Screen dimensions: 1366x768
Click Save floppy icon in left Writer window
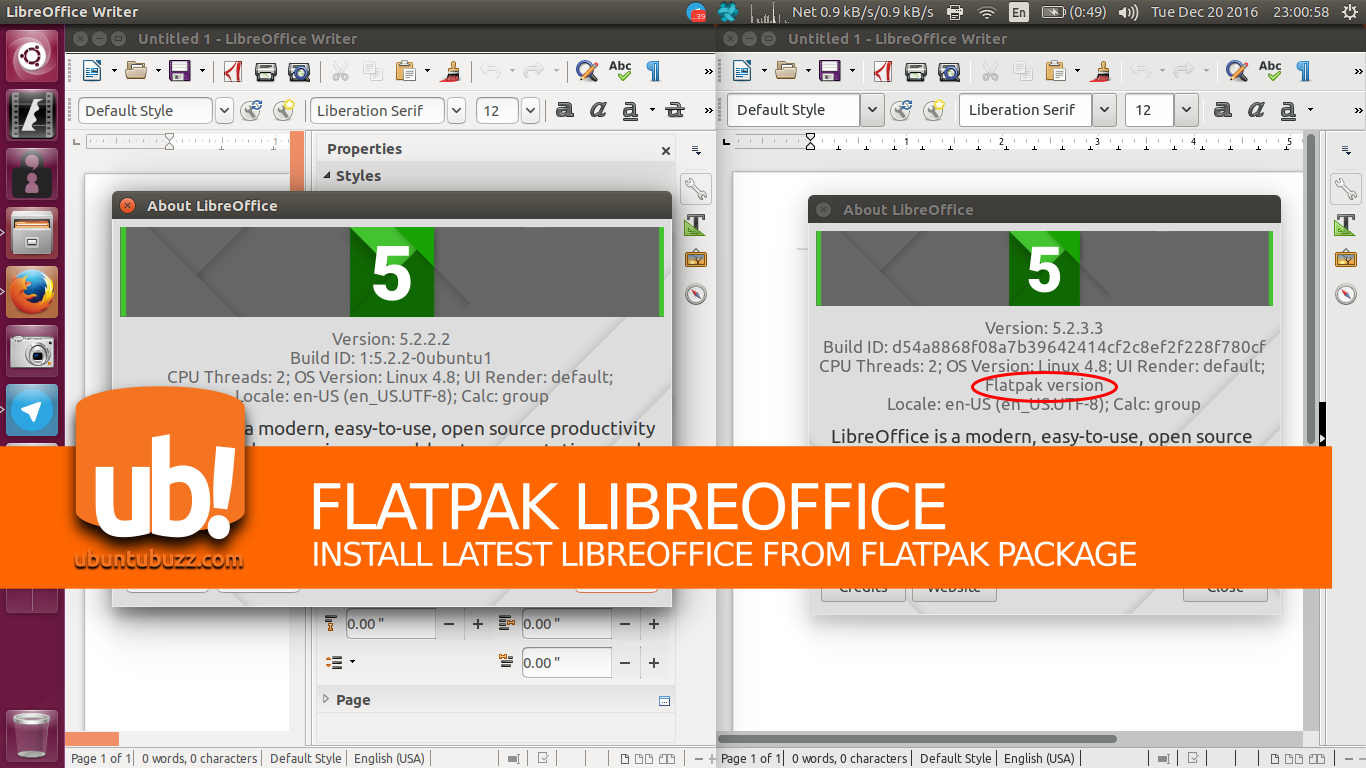(180, 71)
